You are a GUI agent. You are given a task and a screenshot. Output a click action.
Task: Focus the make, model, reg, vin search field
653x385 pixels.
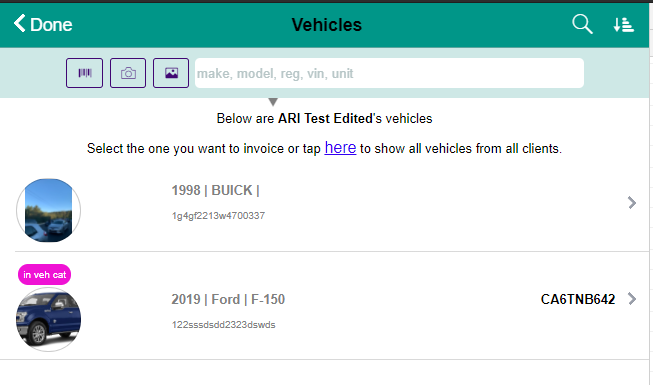389,73
